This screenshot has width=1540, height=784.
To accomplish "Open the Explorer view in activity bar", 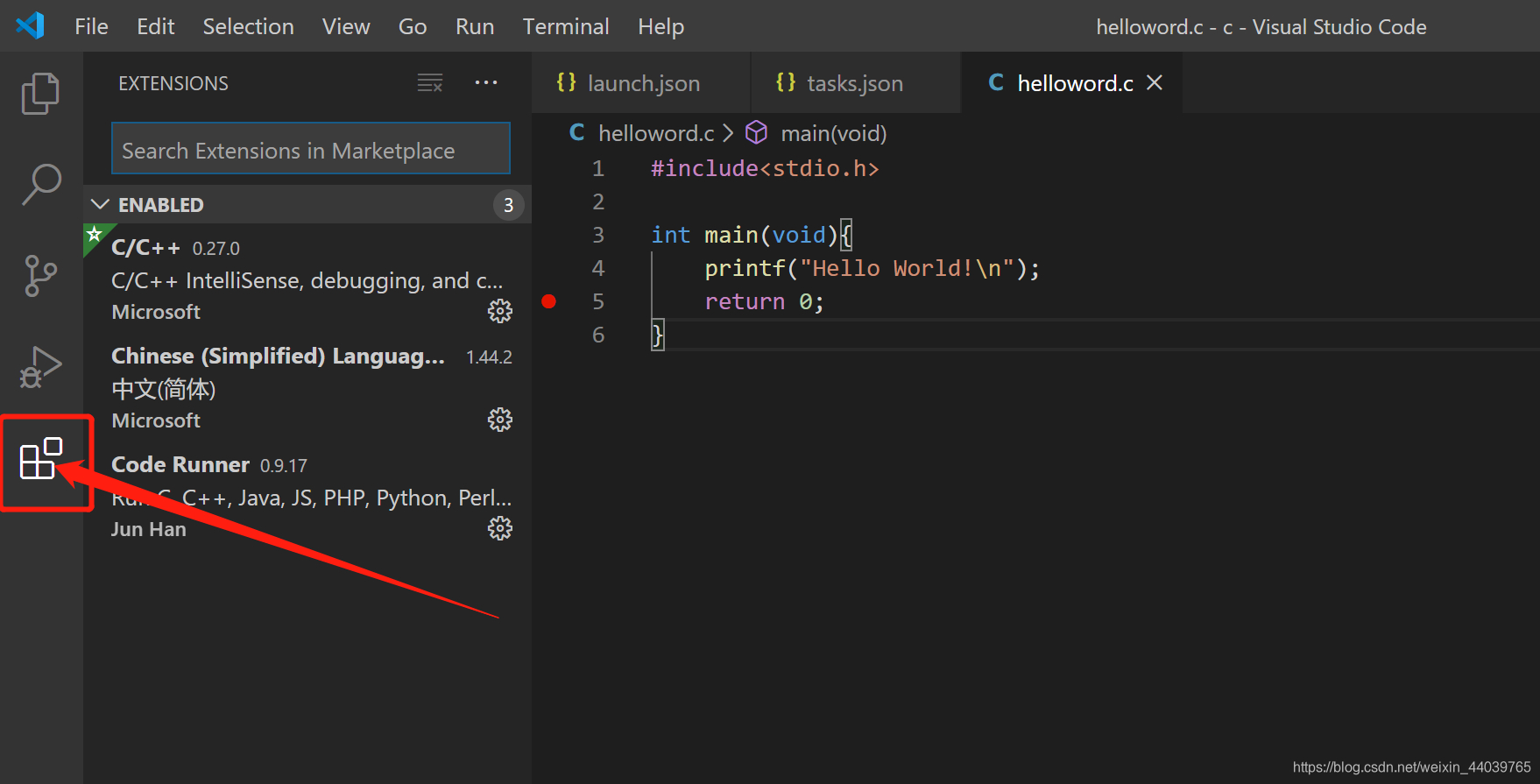I will click(x=40, y=93).
